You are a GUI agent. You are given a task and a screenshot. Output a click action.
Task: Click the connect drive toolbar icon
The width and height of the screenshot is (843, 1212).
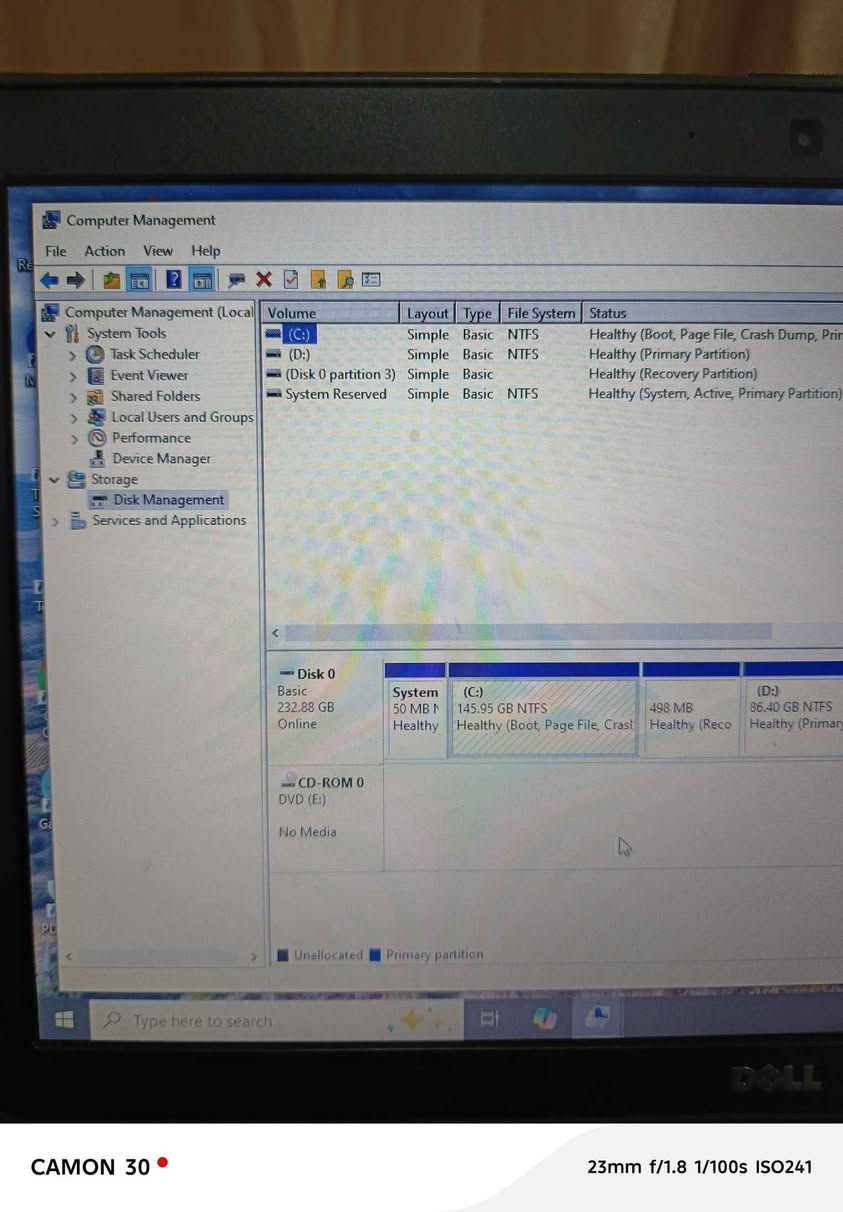237,280
